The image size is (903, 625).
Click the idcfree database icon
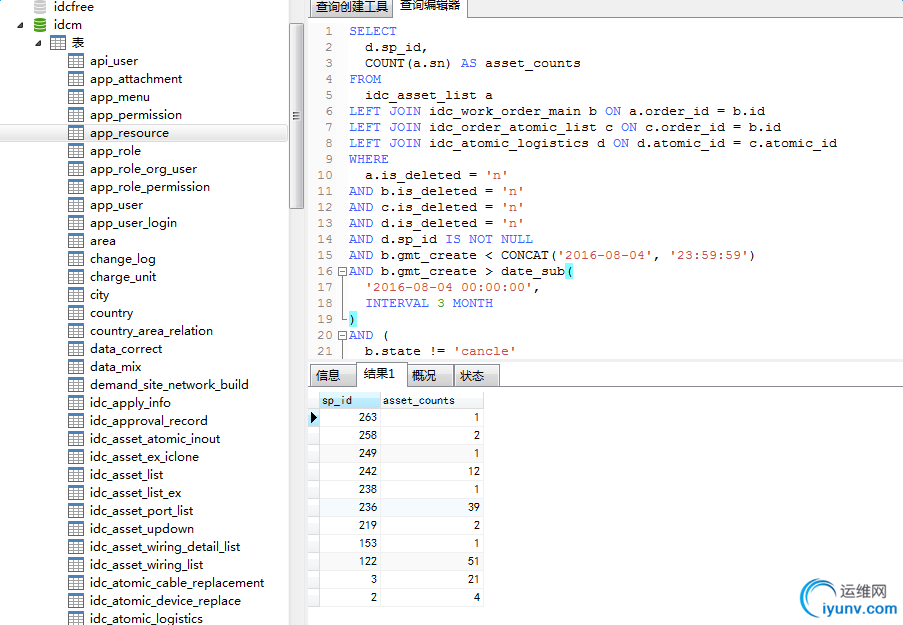click(x=40, y=7)
